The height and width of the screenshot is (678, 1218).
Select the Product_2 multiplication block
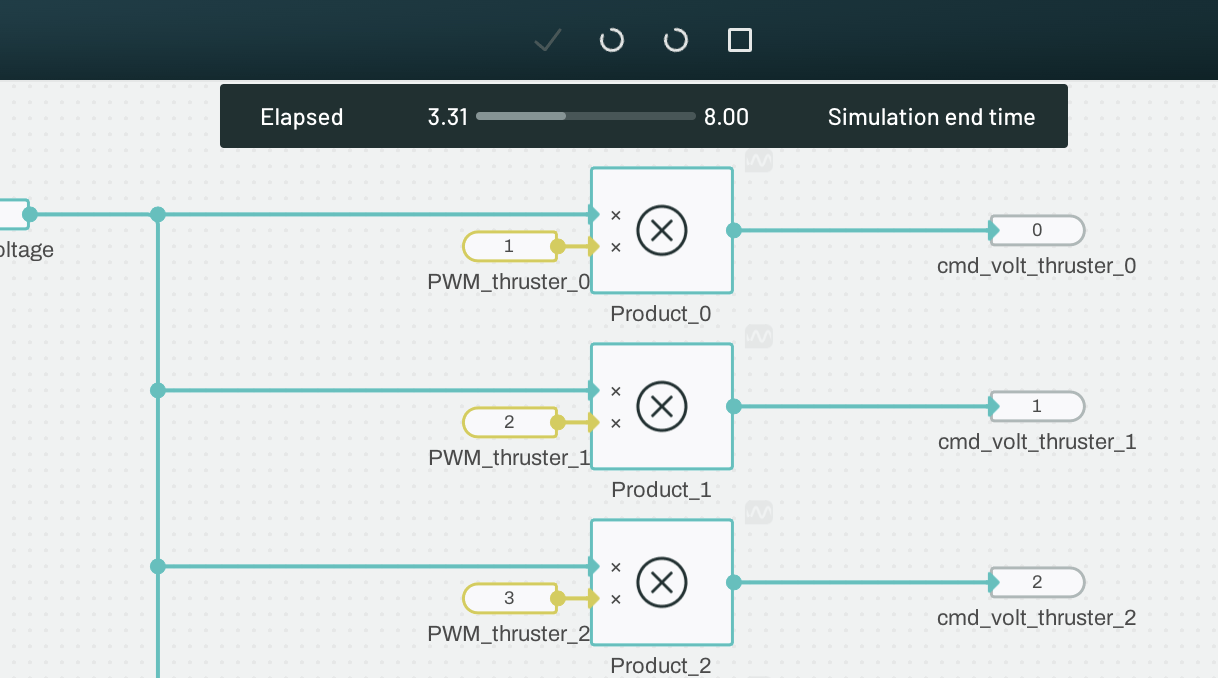coord(662,582)
